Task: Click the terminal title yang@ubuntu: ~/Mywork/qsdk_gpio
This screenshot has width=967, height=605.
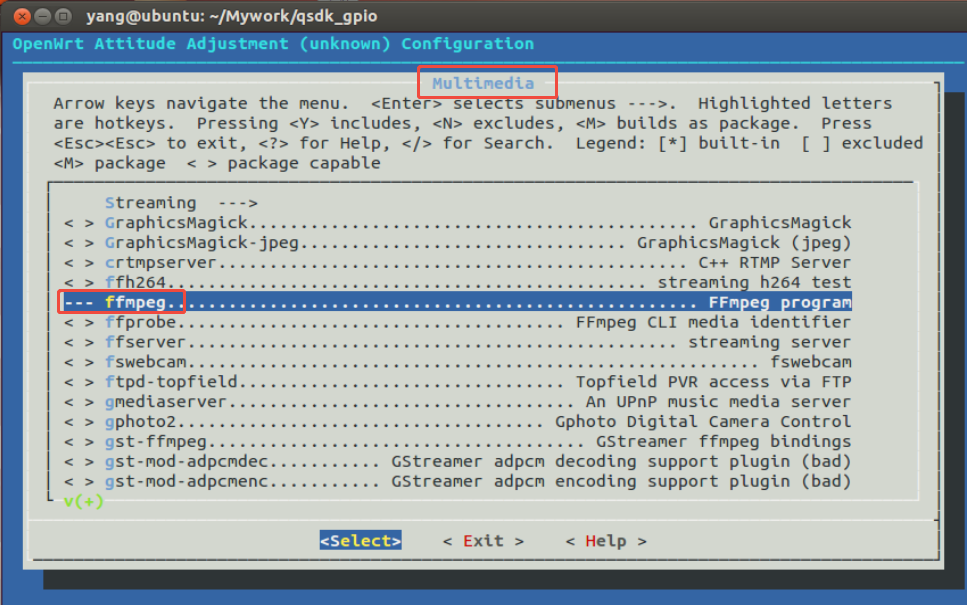Action: click(x=232, y=16)
